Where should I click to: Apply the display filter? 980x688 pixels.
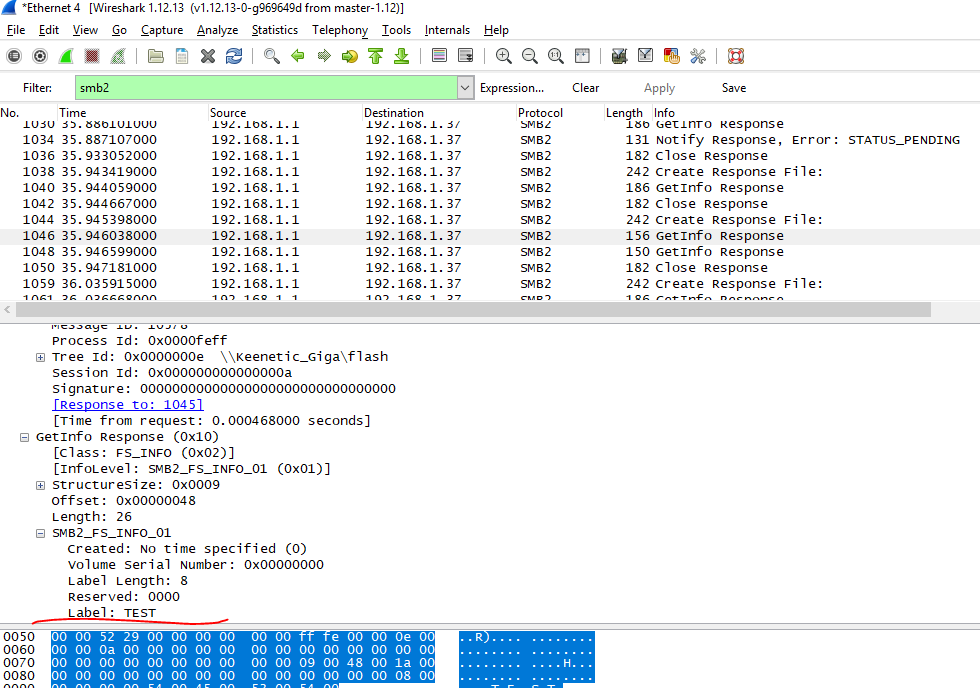[659, 88]
